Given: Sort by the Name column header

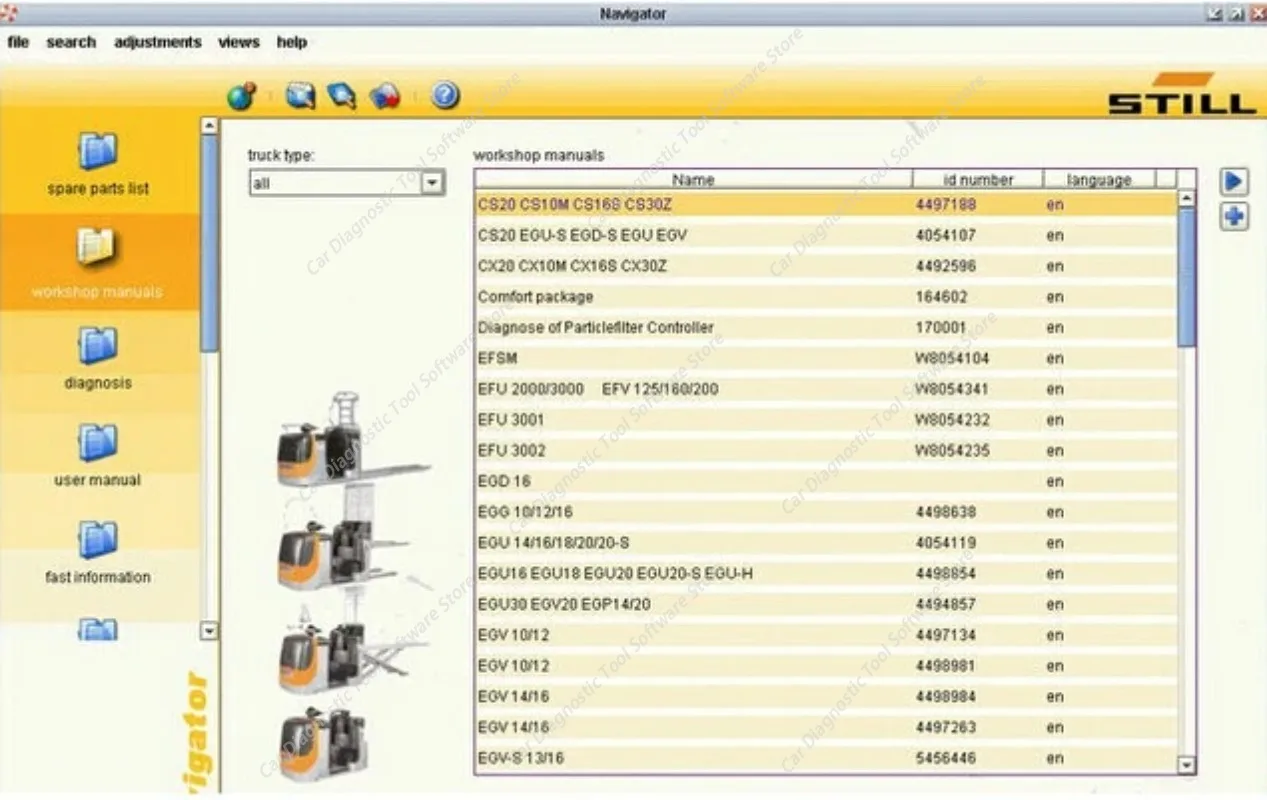Looking at the screenshot, I should pyautogui.click(x=693, y=179).
